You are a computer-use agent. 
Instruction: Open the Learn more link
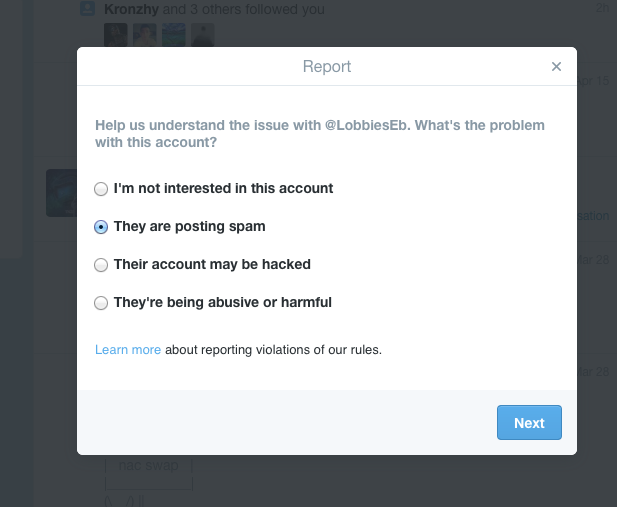tap(128, 350)
